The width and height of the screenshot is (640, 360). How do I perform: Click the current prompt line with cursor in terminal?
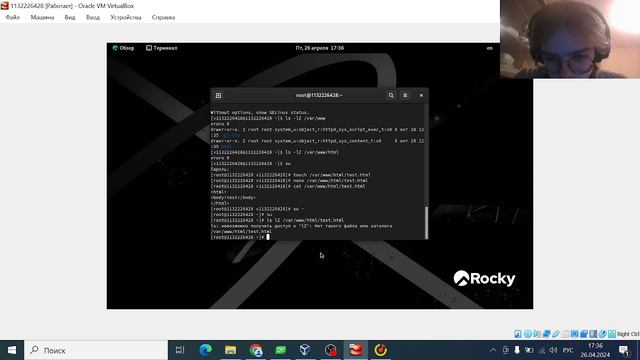[x=240, y=237]
